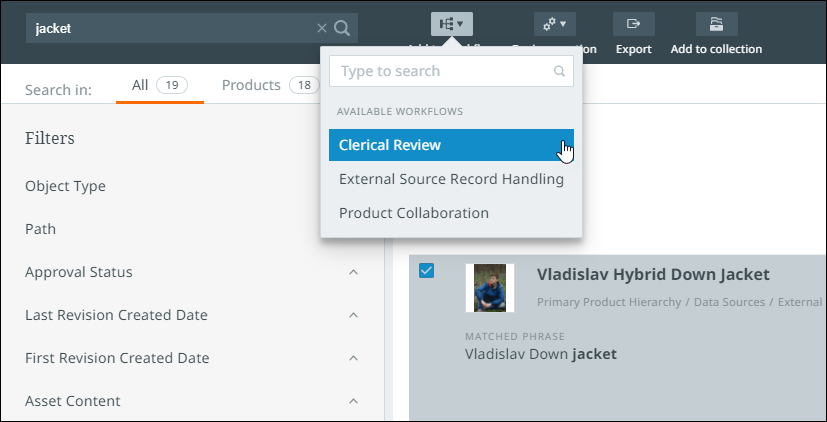The height and width of the screenshot is (422, 827).
Task: Uncheck the Vladislav Hybrid Down Jacket checkbox
Action: [x=426, y=271]
